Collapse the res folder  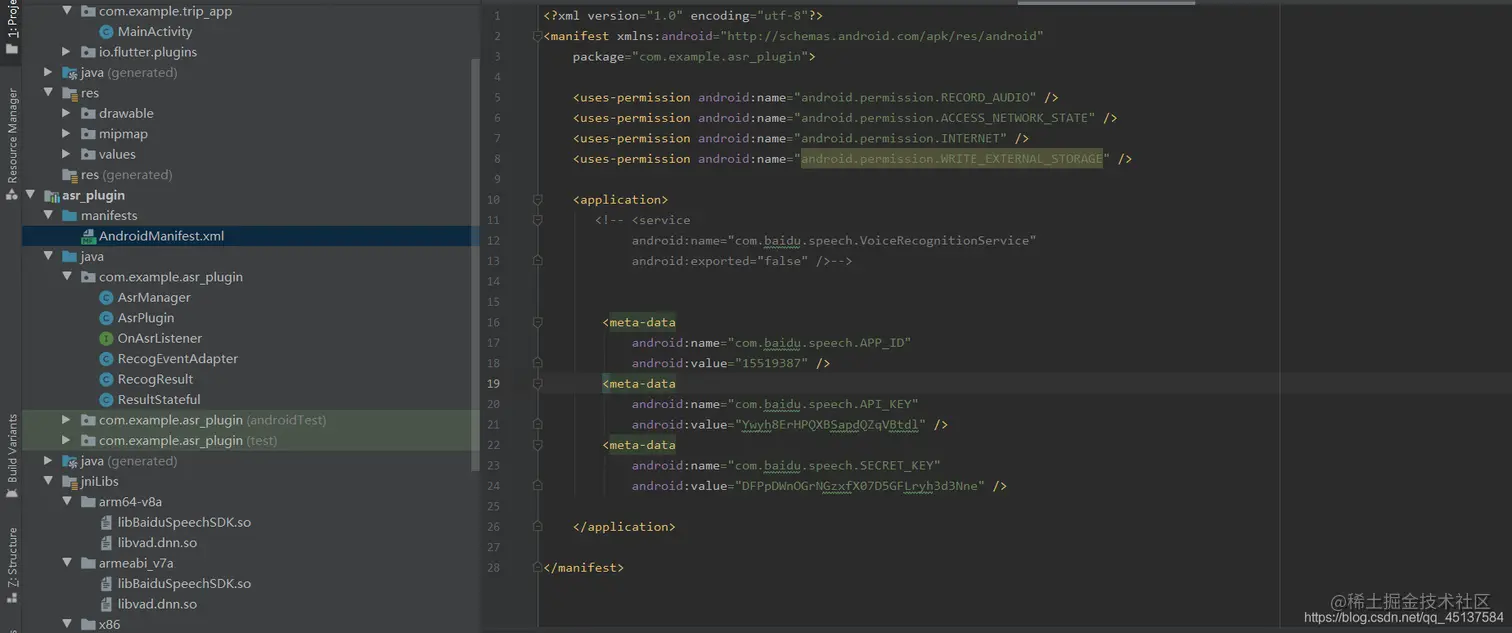(x=48, y=93)
